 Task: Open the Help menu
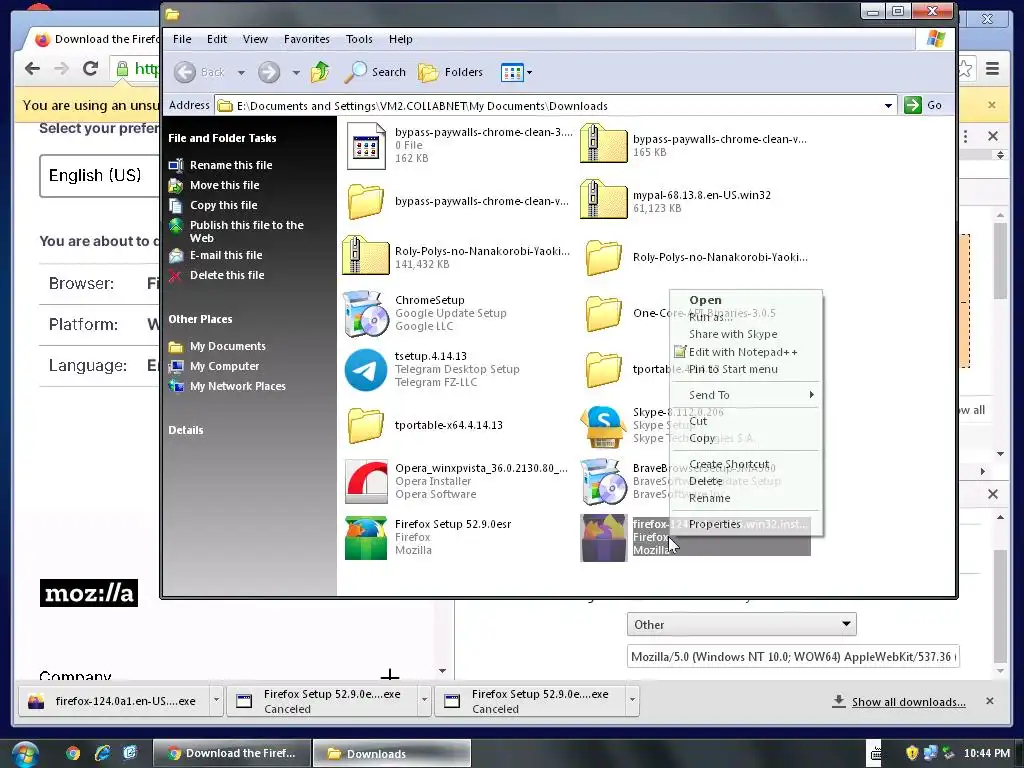coord(401,39)
